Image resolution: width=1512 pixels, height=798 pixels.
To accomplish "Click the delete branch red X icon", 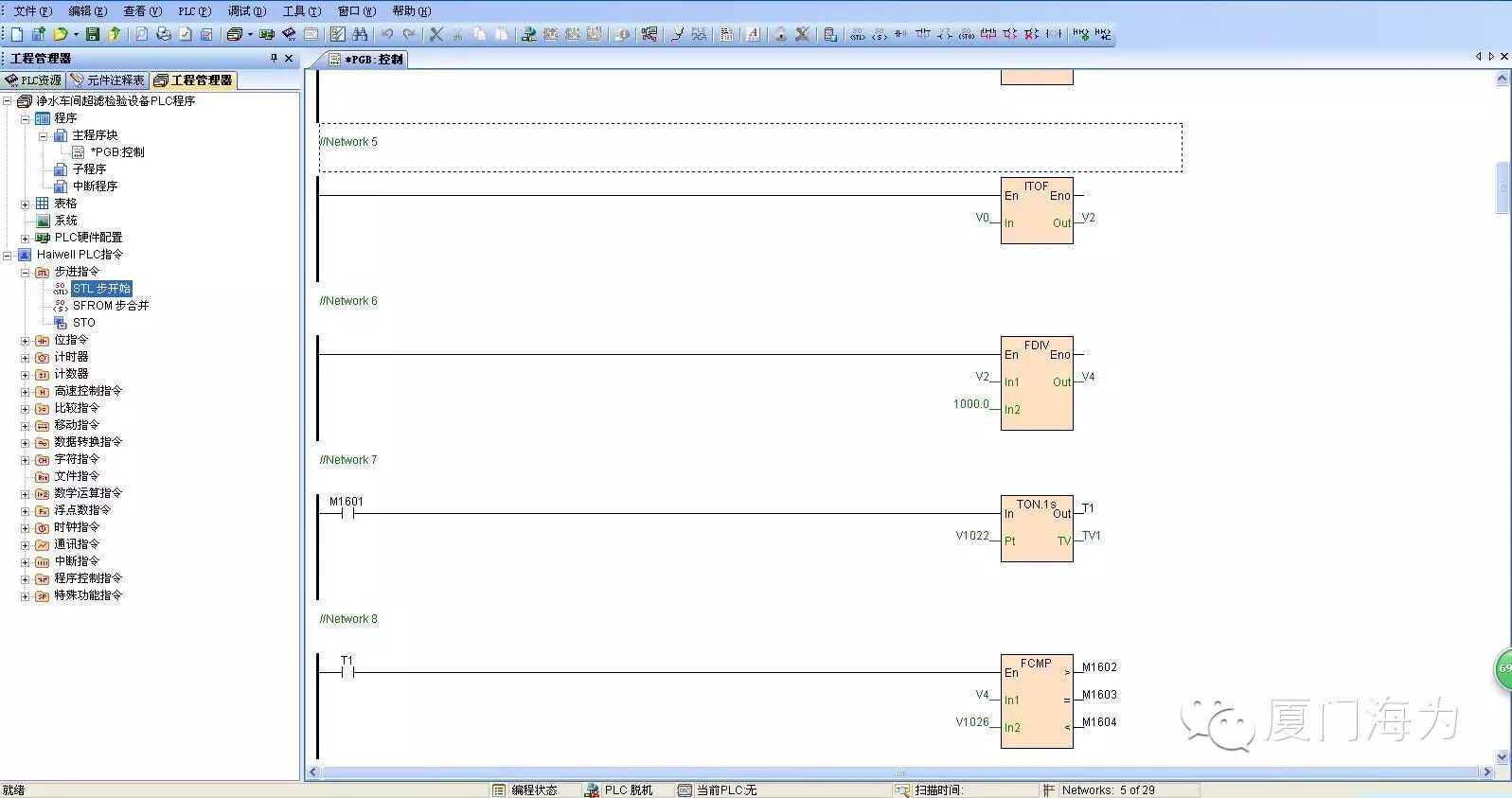I will pyautogui.click(x=1031, y=34).
